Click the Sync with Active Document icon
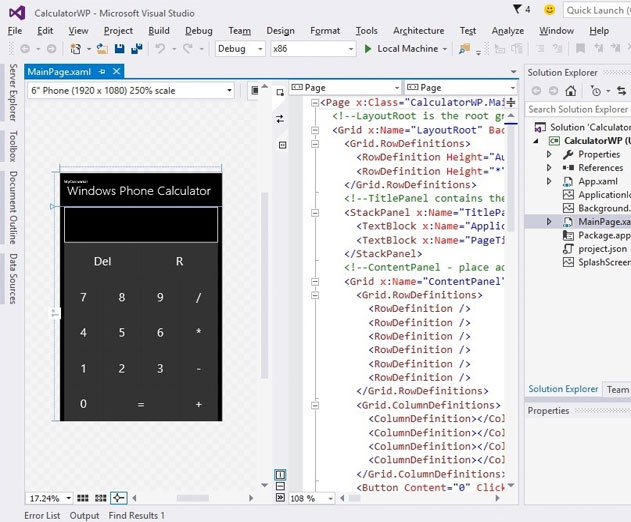The image size is (631, 522). coord(621,91)
